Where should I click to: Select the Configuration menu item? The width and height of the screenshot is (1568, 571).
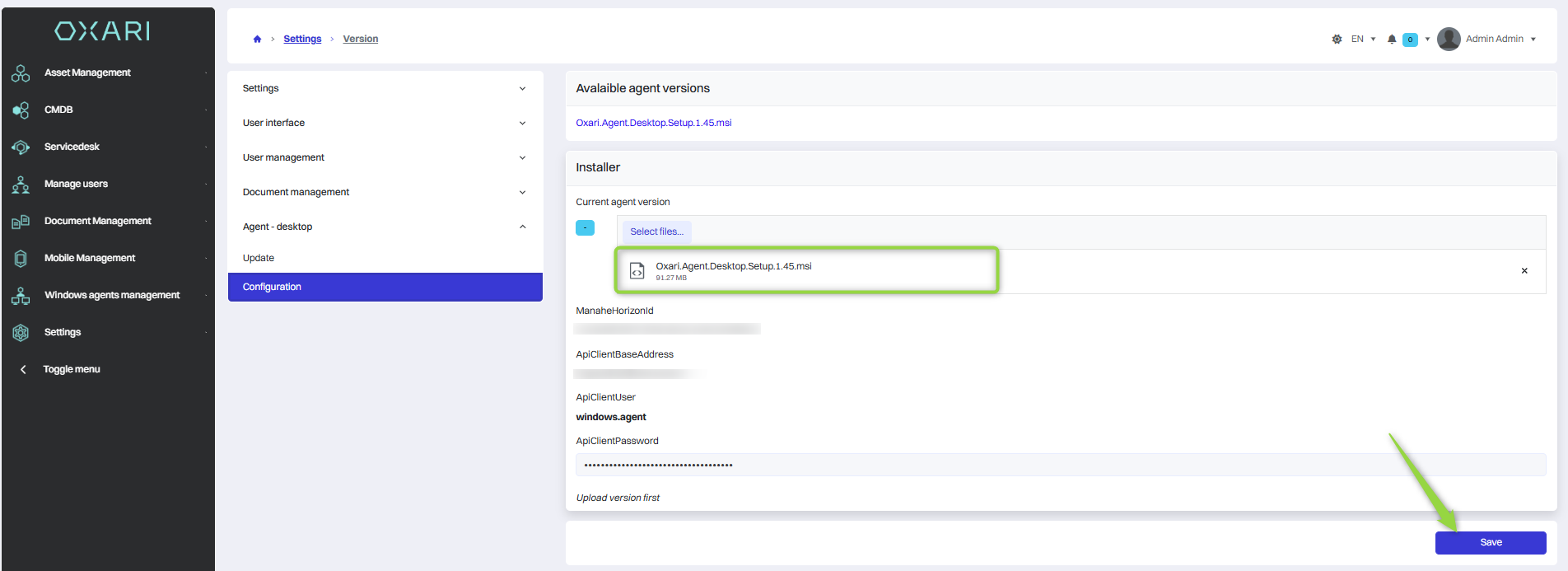coord(385,287)
